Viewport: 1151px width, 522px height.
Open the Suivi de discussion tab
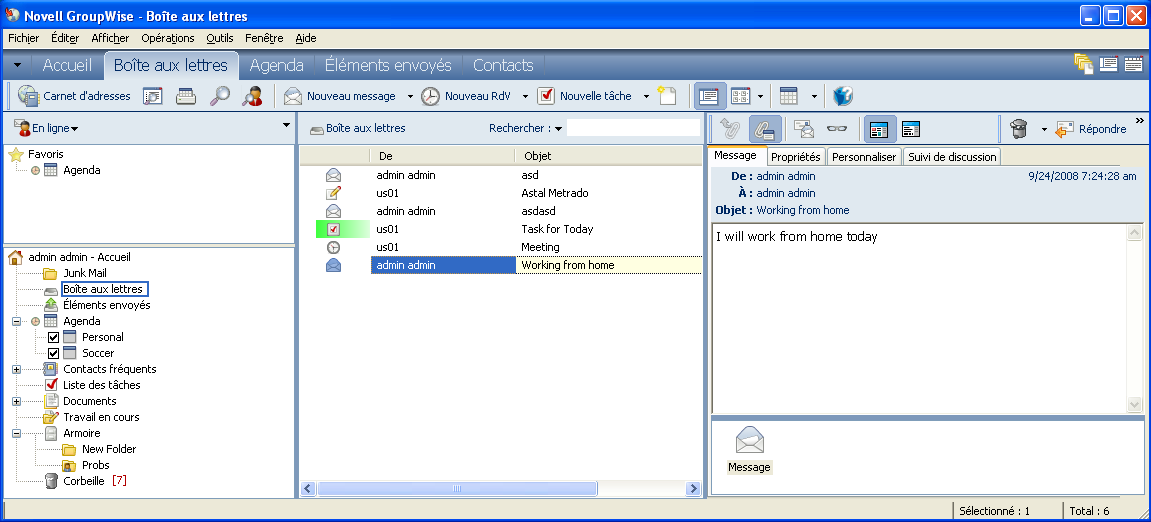951,157
